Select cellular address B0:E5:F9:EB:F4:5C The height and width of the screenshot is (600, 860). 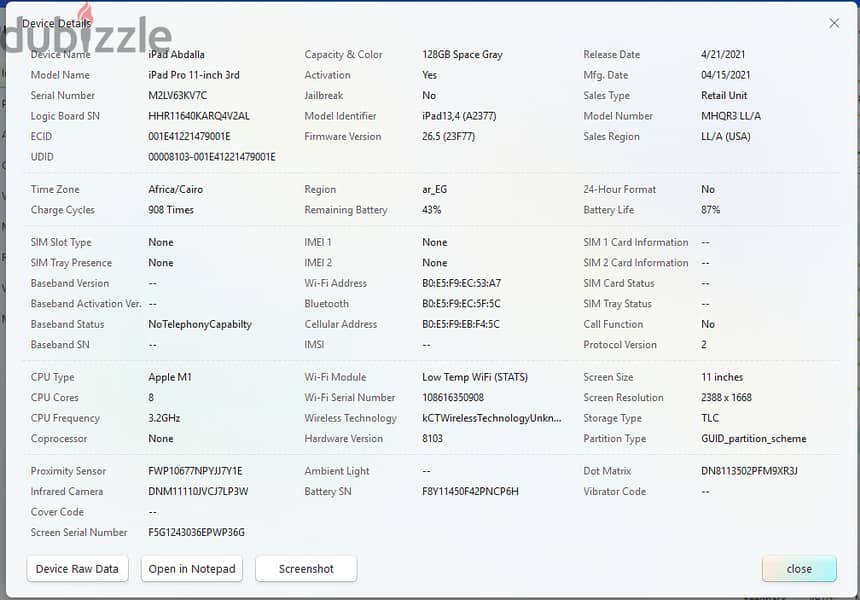point(461,325)
